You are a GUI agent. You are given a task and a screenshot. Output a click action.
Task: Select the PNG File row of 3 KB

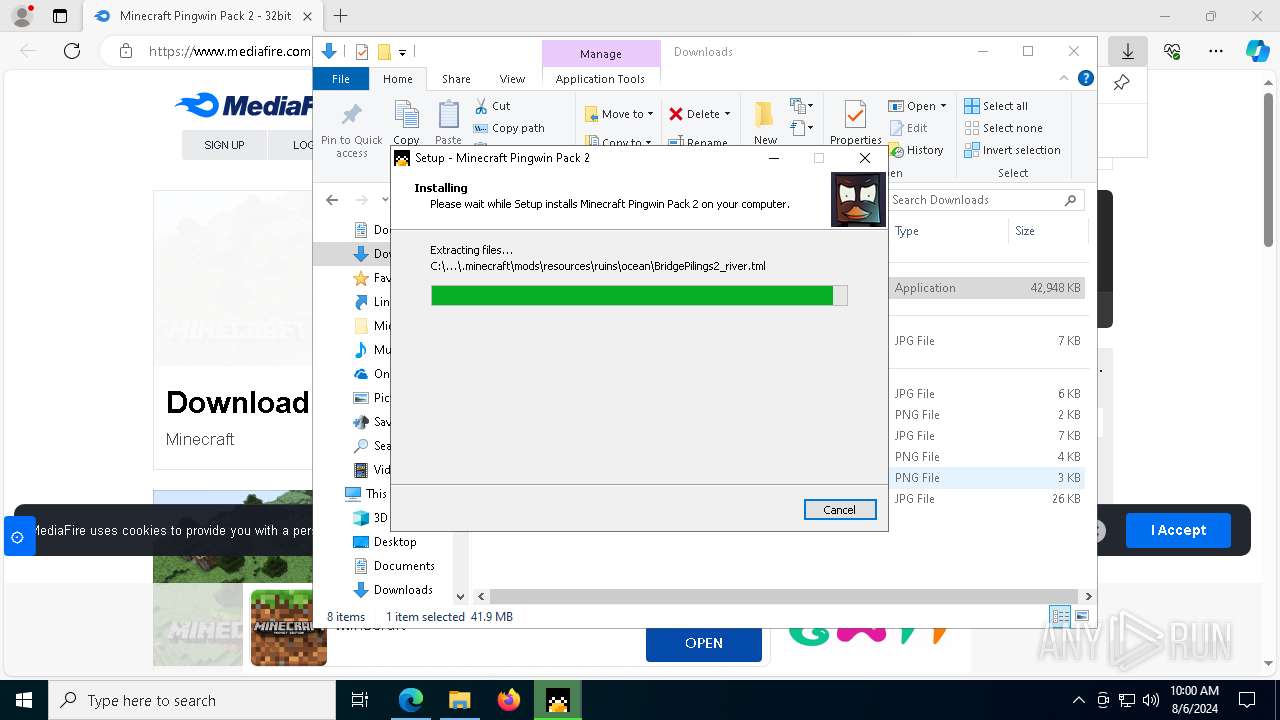(986, 478)
